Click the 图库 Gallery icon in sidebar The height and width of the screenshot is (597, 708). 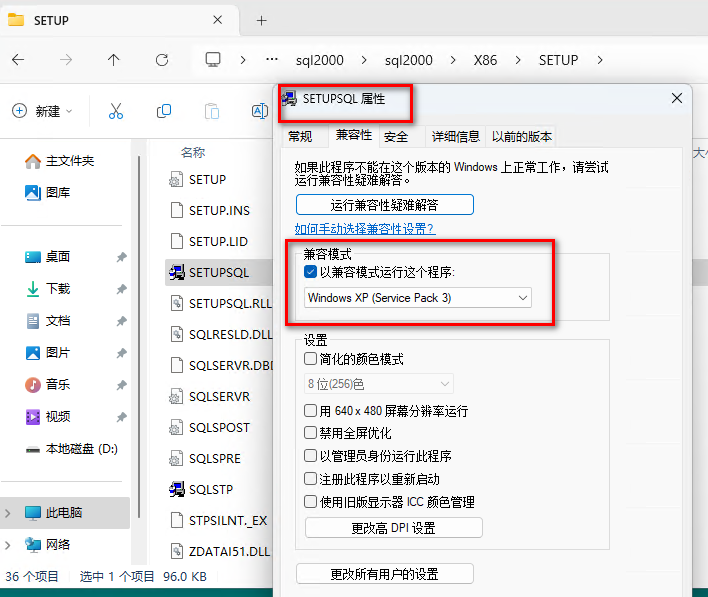click(x=32, y=193)
